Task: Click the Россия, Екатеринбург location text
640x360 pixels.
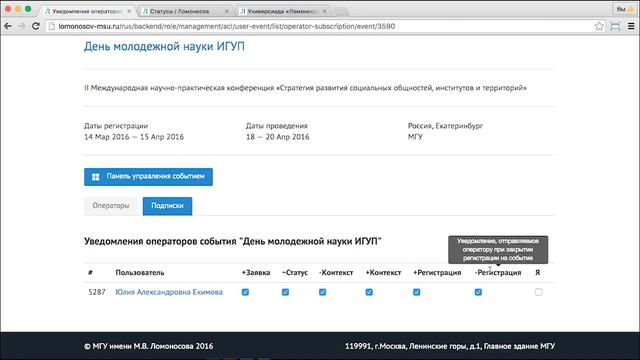Action: click(445, 126)
